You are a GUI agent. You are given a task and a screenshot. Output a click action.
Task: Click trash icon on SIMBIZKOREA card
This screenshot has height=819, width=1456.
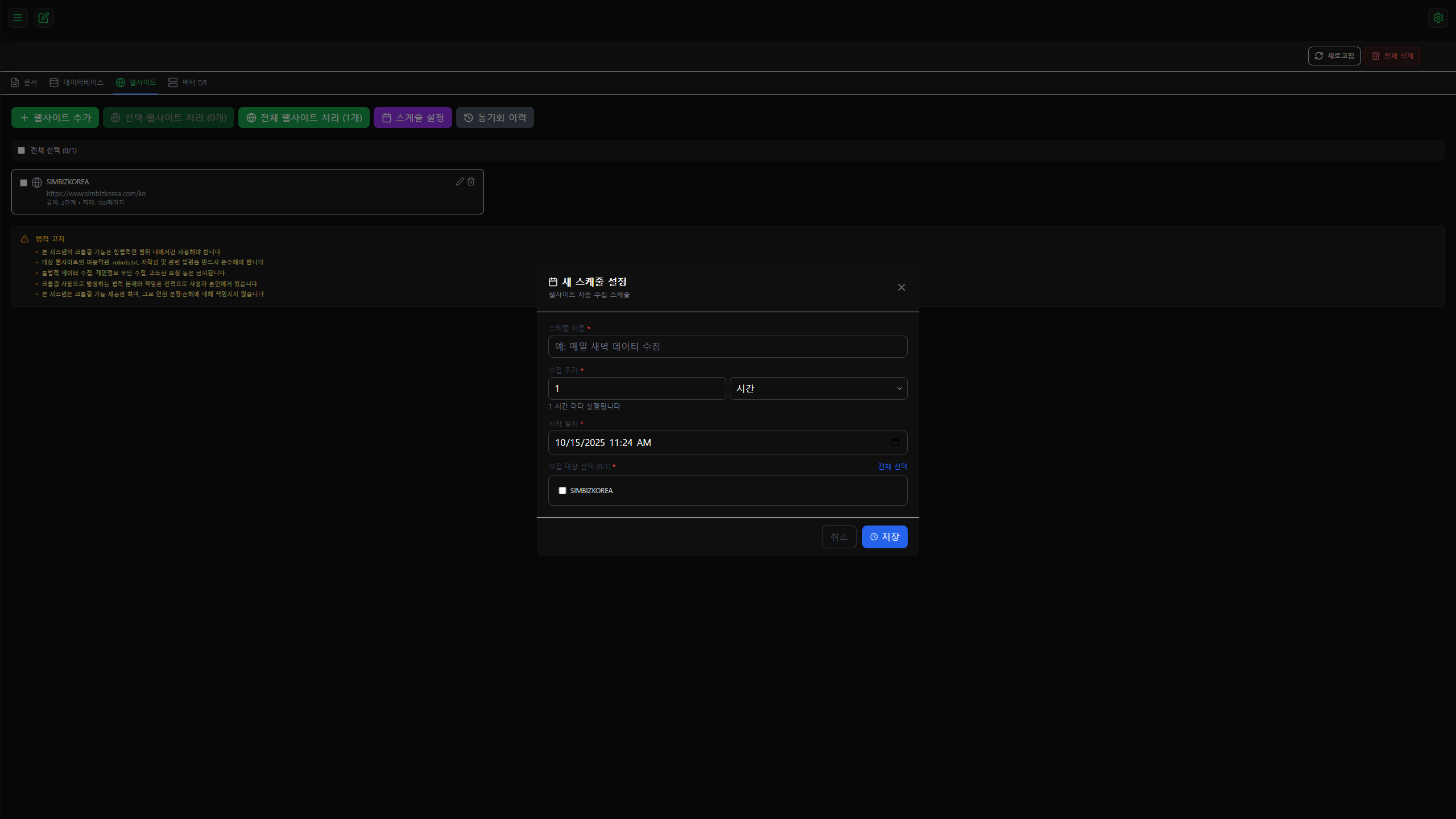point(471,181)
